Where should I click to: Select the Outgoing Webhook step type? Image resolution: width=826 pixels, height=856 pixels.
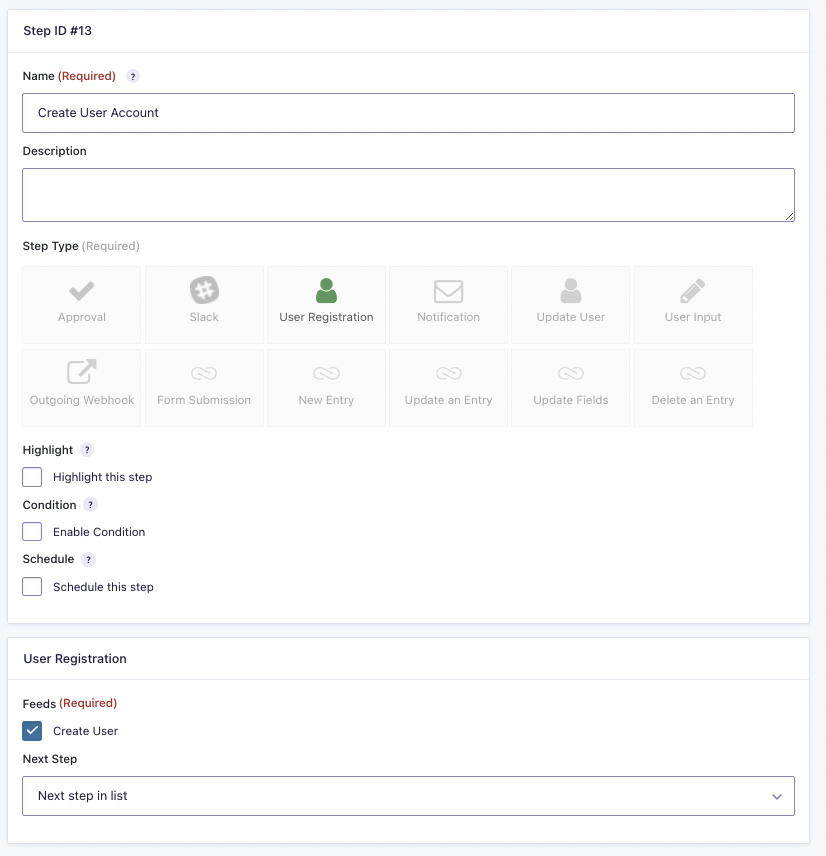[x=82, y=387]
